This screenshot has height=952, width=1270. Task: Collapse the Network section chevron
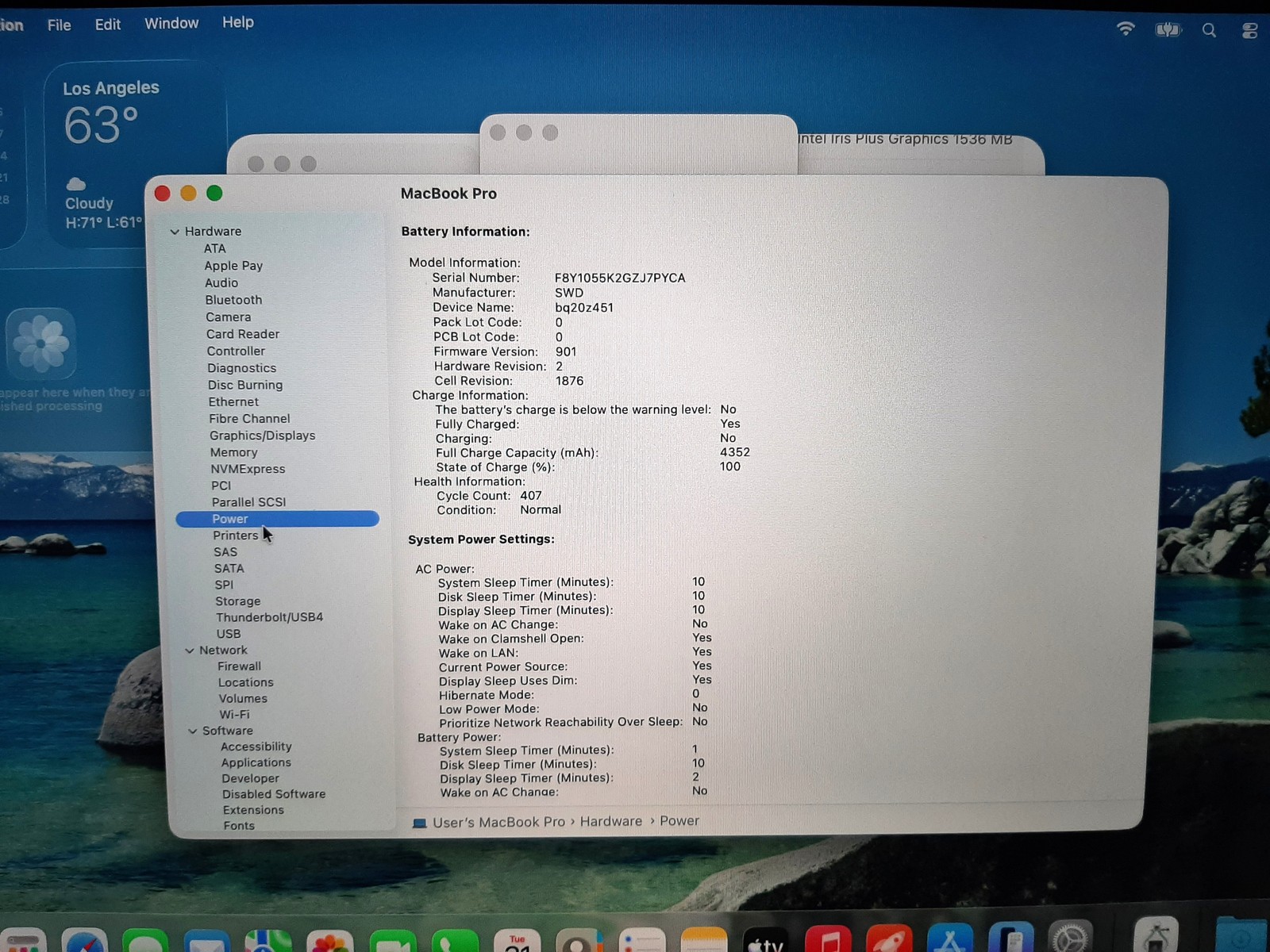pyautogui.click(x=190, y=651)
